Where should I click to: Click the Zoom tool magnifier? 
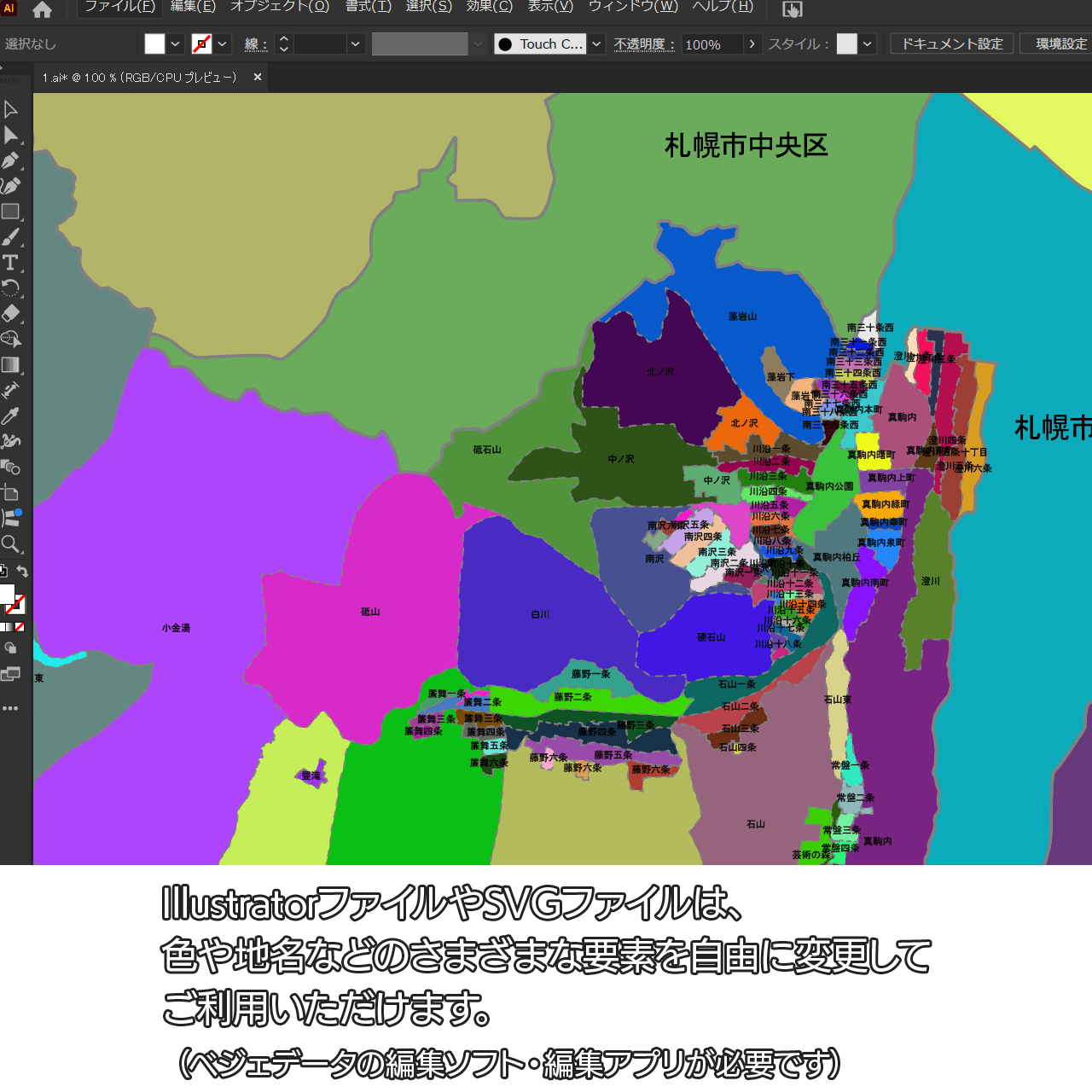coord(11,544)
